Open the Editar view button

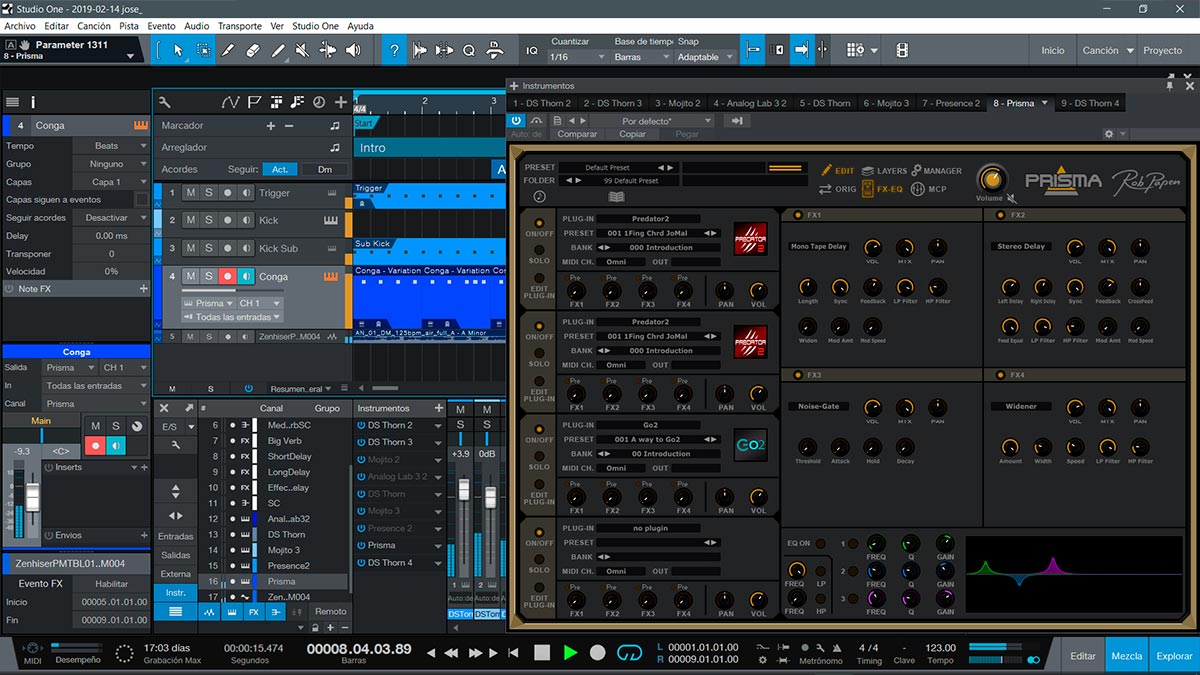(x=1083, y=656)
